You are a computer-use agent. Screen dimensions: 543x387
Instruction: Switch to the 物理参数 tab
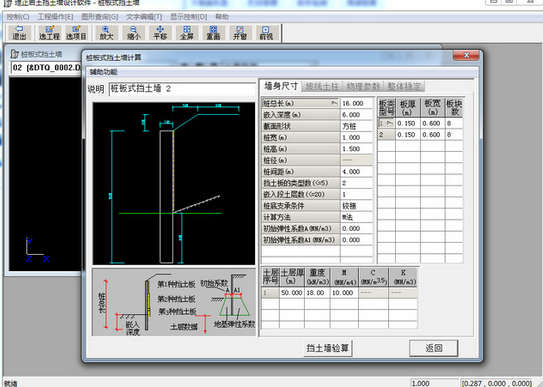coord(363,86)
